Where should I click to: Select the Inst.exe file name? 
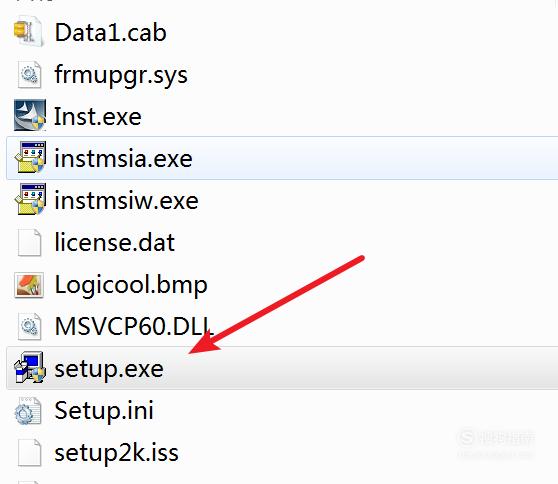click(x=98, y=116)
